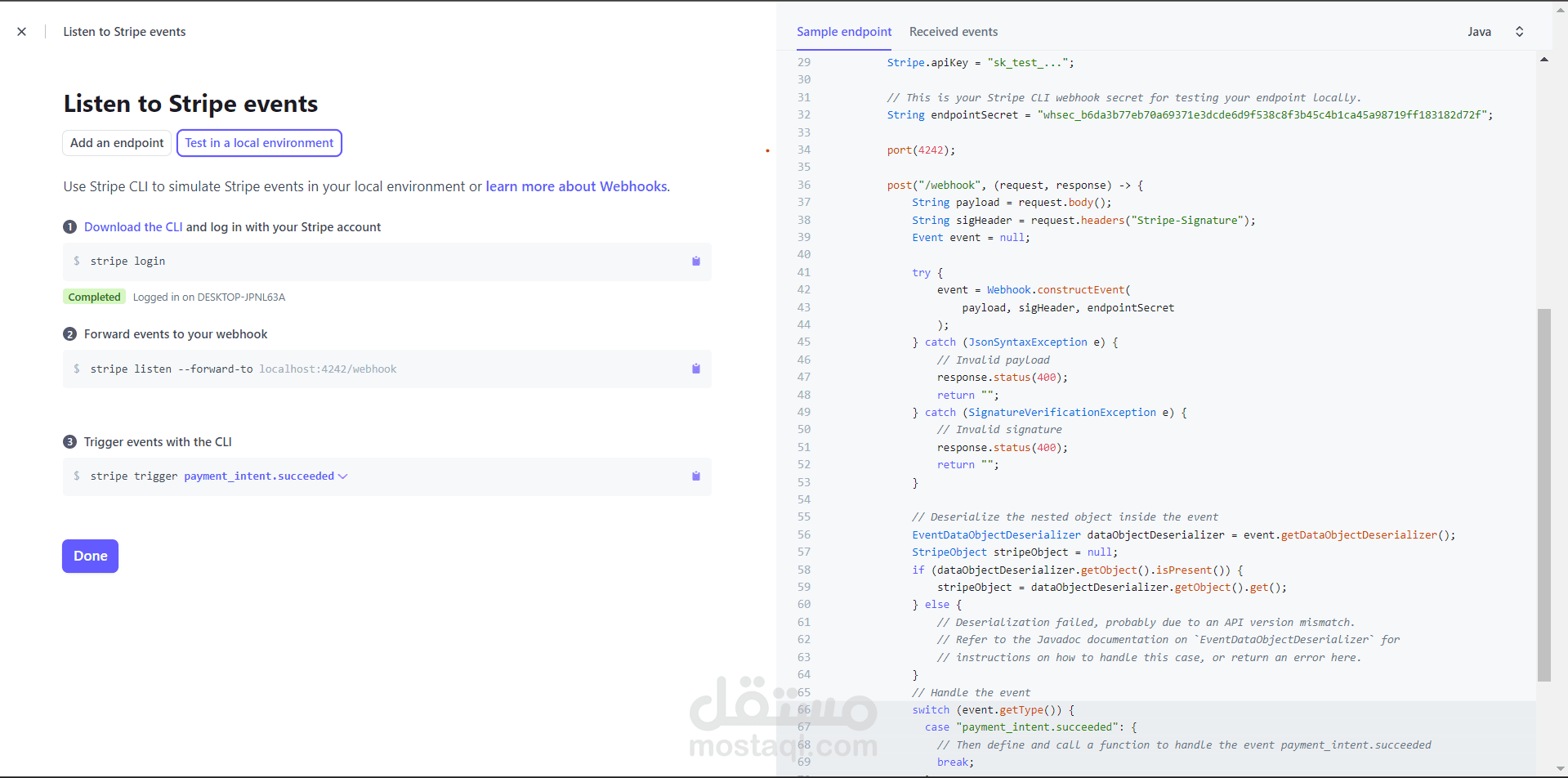Screen dimensions: 1568x778
Task: Switch to the Received events tab
Action: [x=954, y=32]
